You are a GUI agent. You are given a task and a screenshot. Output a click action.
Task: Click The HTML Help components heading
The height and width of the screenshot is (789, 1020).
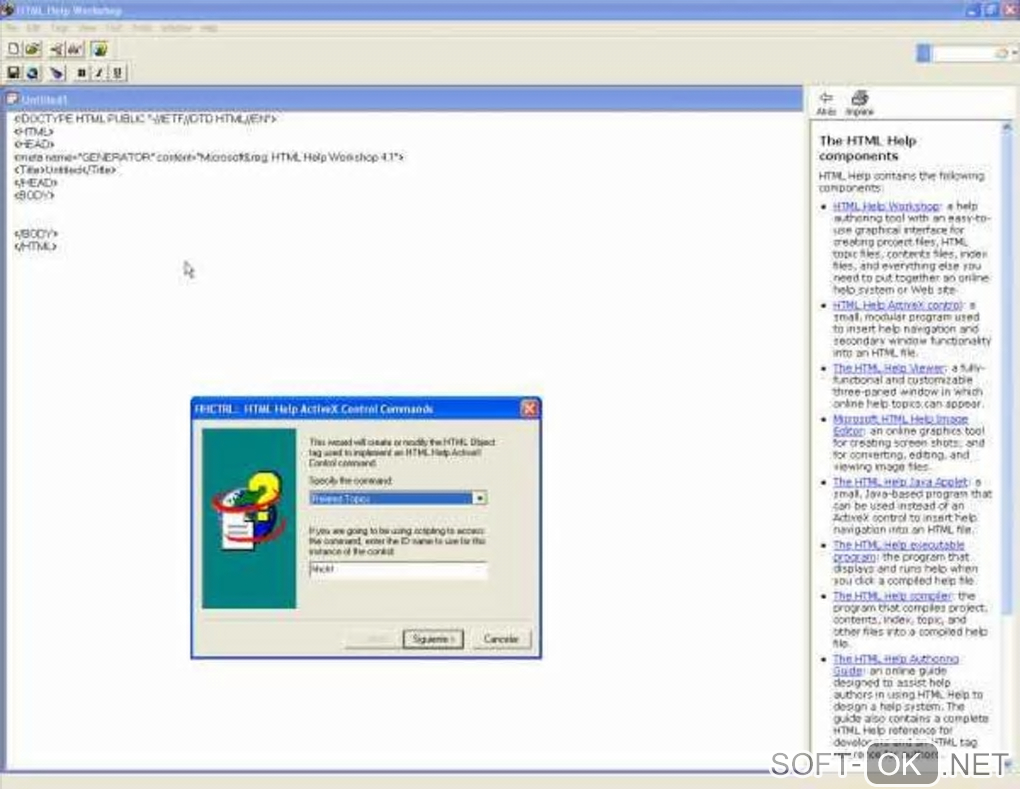tap(867, 148)
